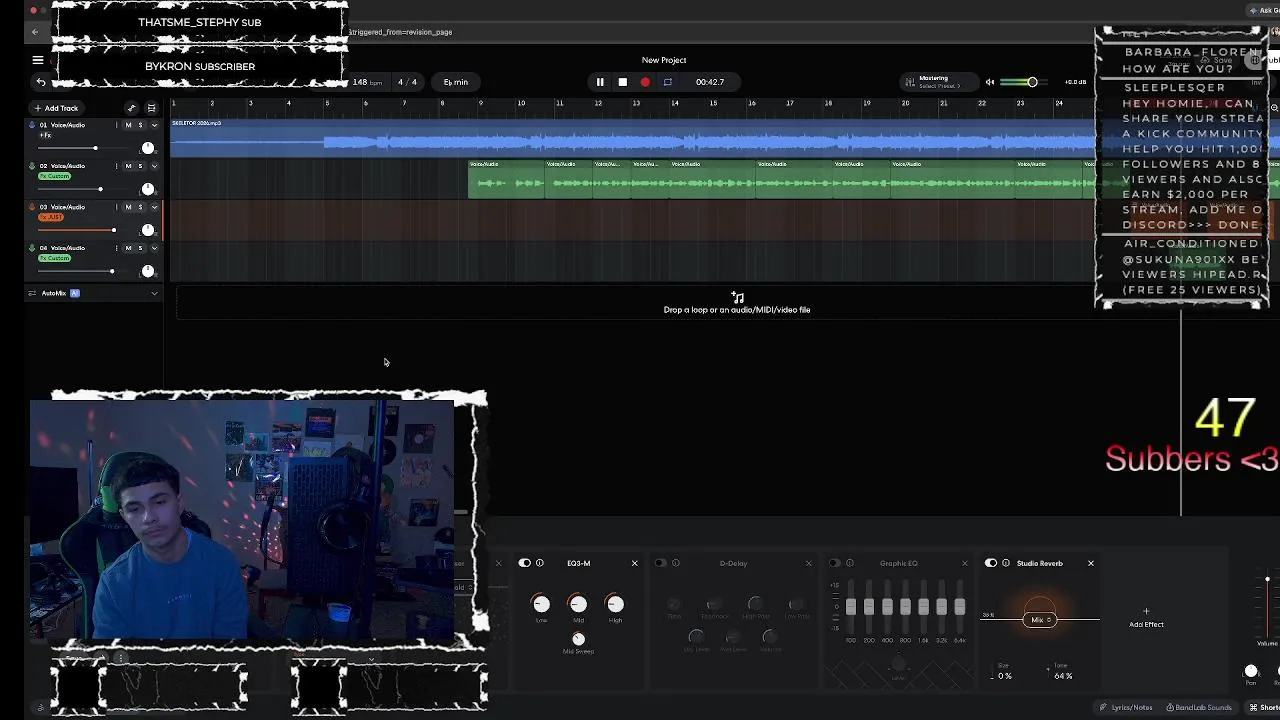Click the Studio Reverb Mix control
The width and height of the screenshot is (1280, 720).
pos(1040,619)
